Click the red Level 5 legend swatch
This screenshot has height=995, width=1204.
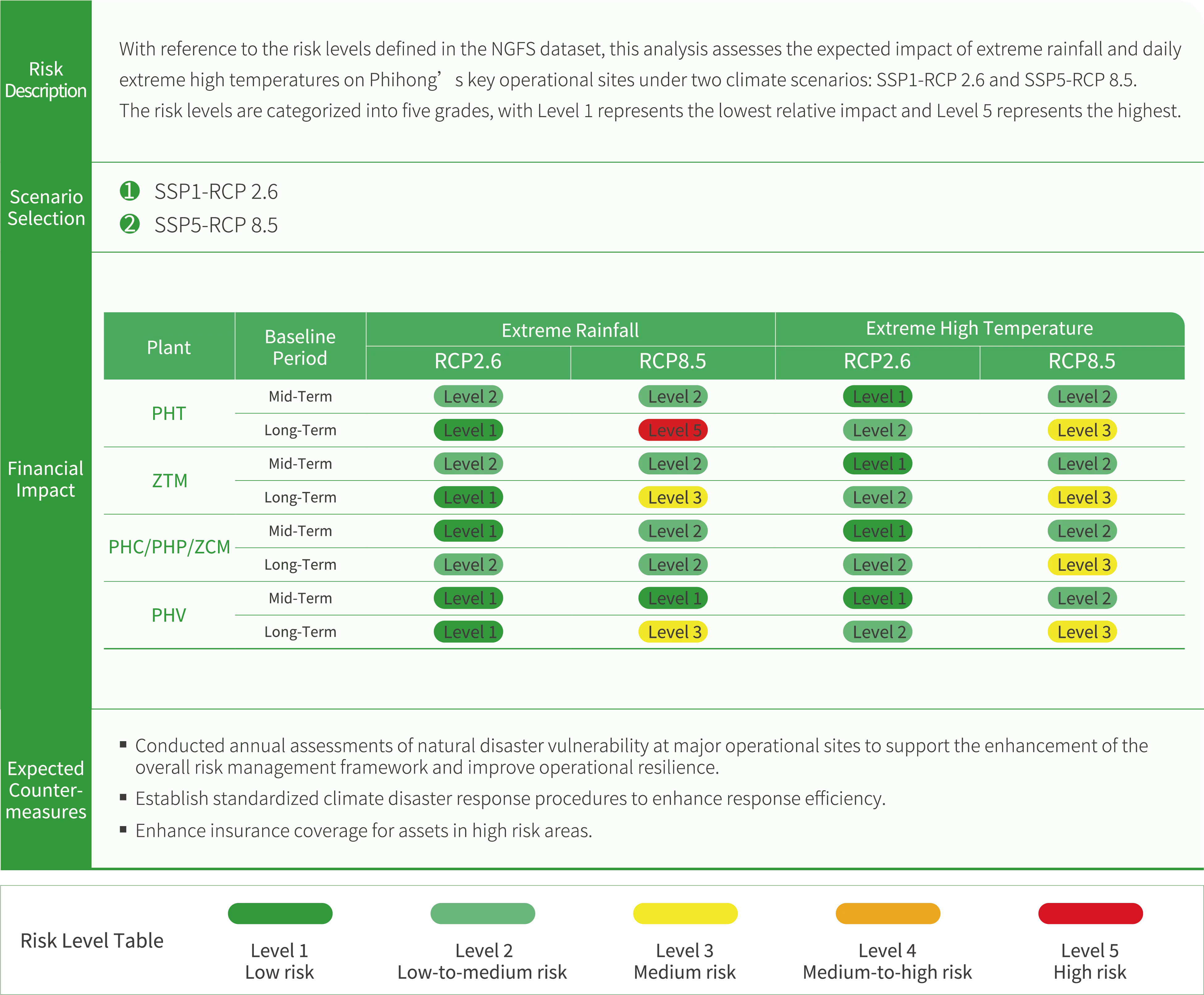point(1090,913)
